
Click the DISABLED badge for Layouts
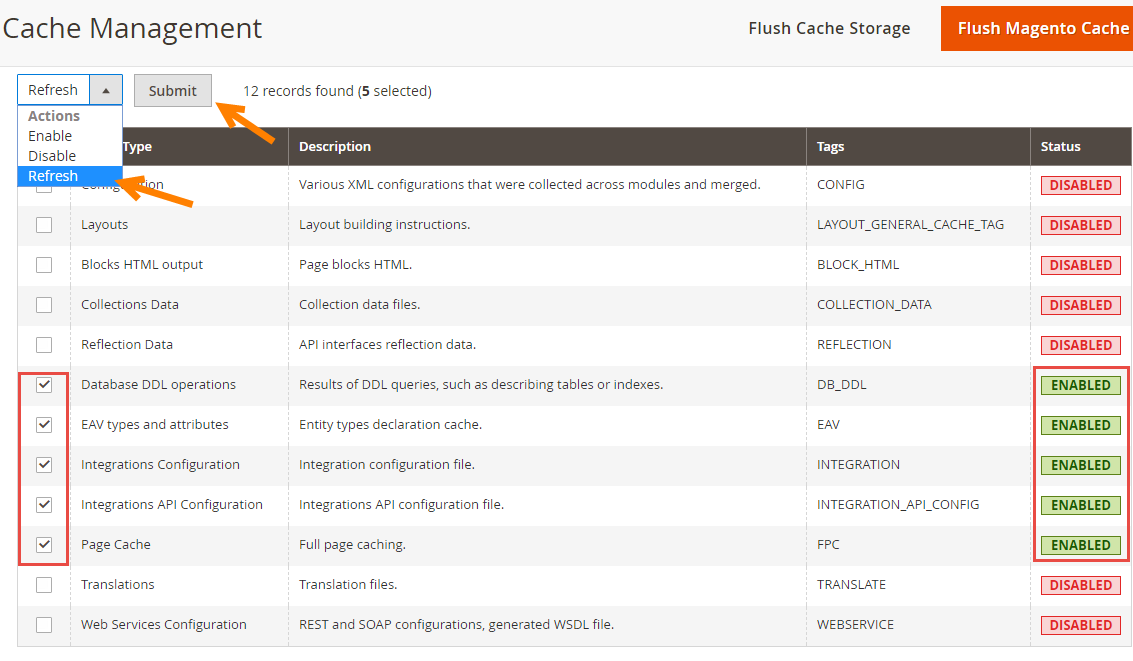tap(1080, 225)
